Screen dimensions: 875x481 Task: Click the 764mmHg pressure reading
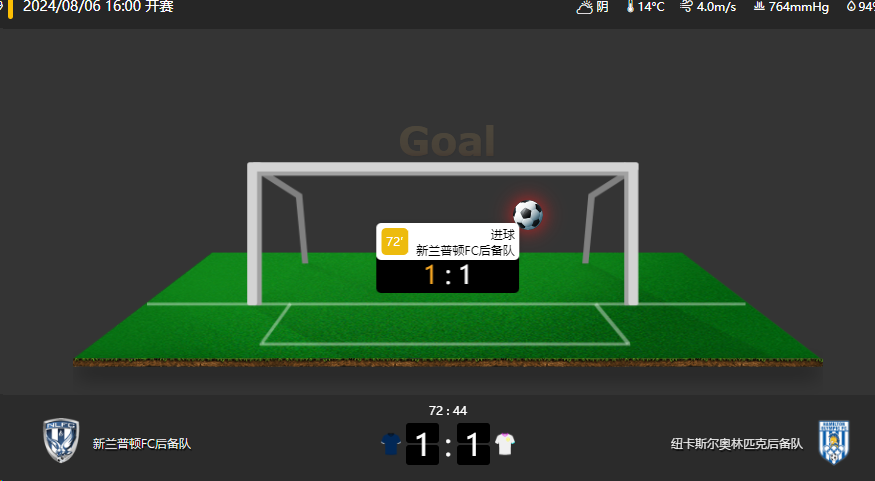[x=799, y=7]
